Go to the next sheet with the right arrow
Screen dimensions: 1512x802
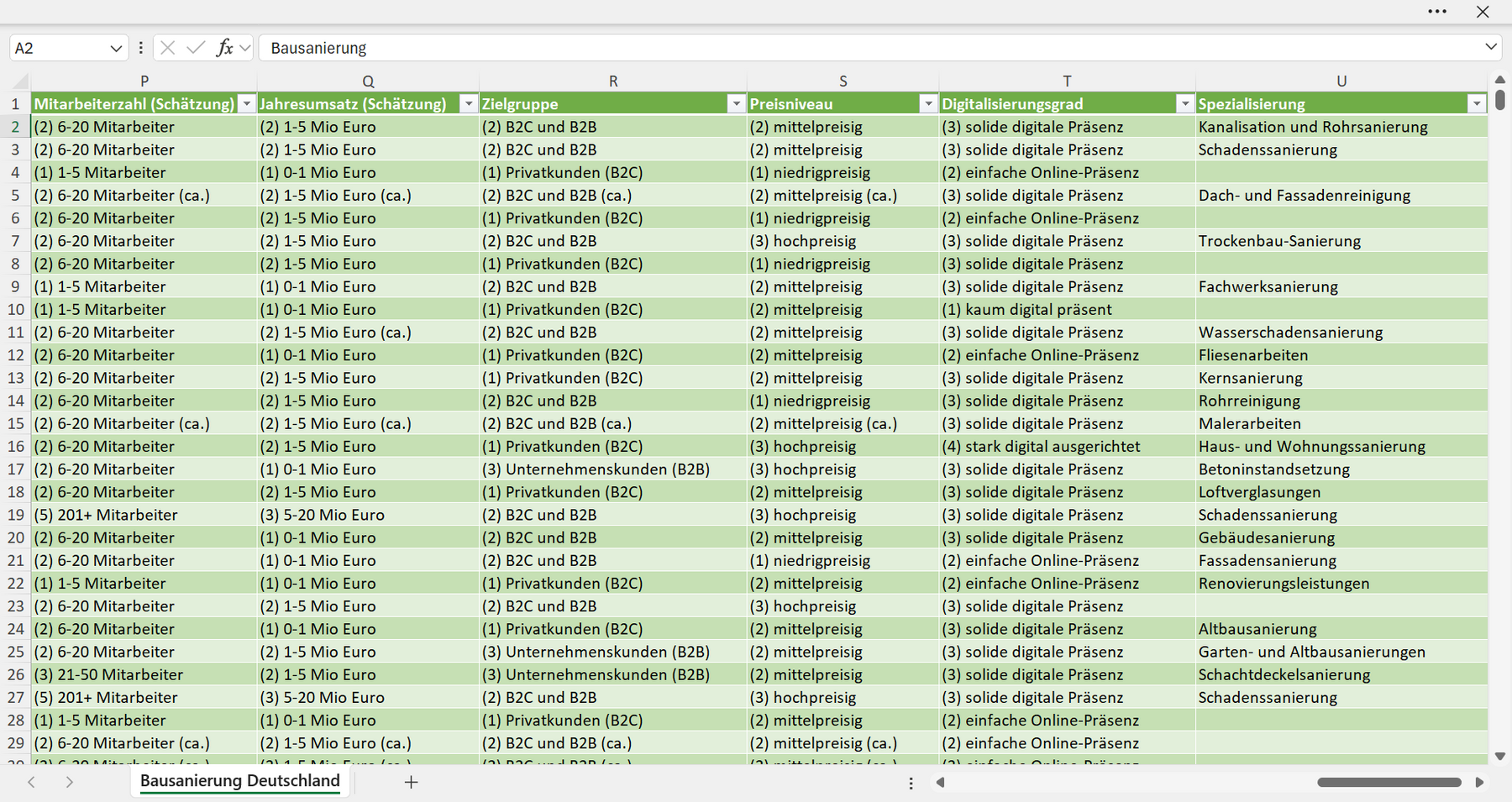[70, 782]
